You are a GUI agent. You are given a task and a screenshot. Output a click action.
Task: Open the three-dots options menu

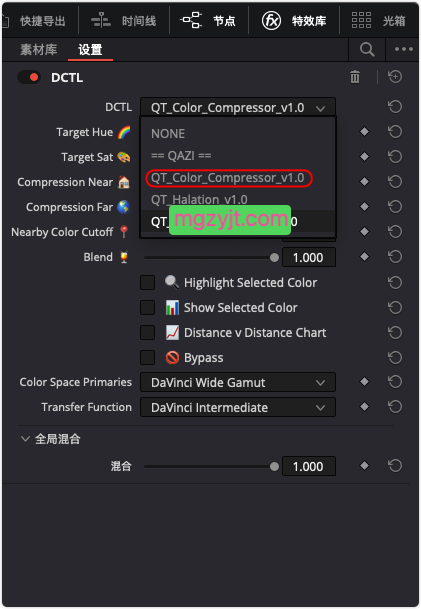pyautogui.click(x=404, y=49)
